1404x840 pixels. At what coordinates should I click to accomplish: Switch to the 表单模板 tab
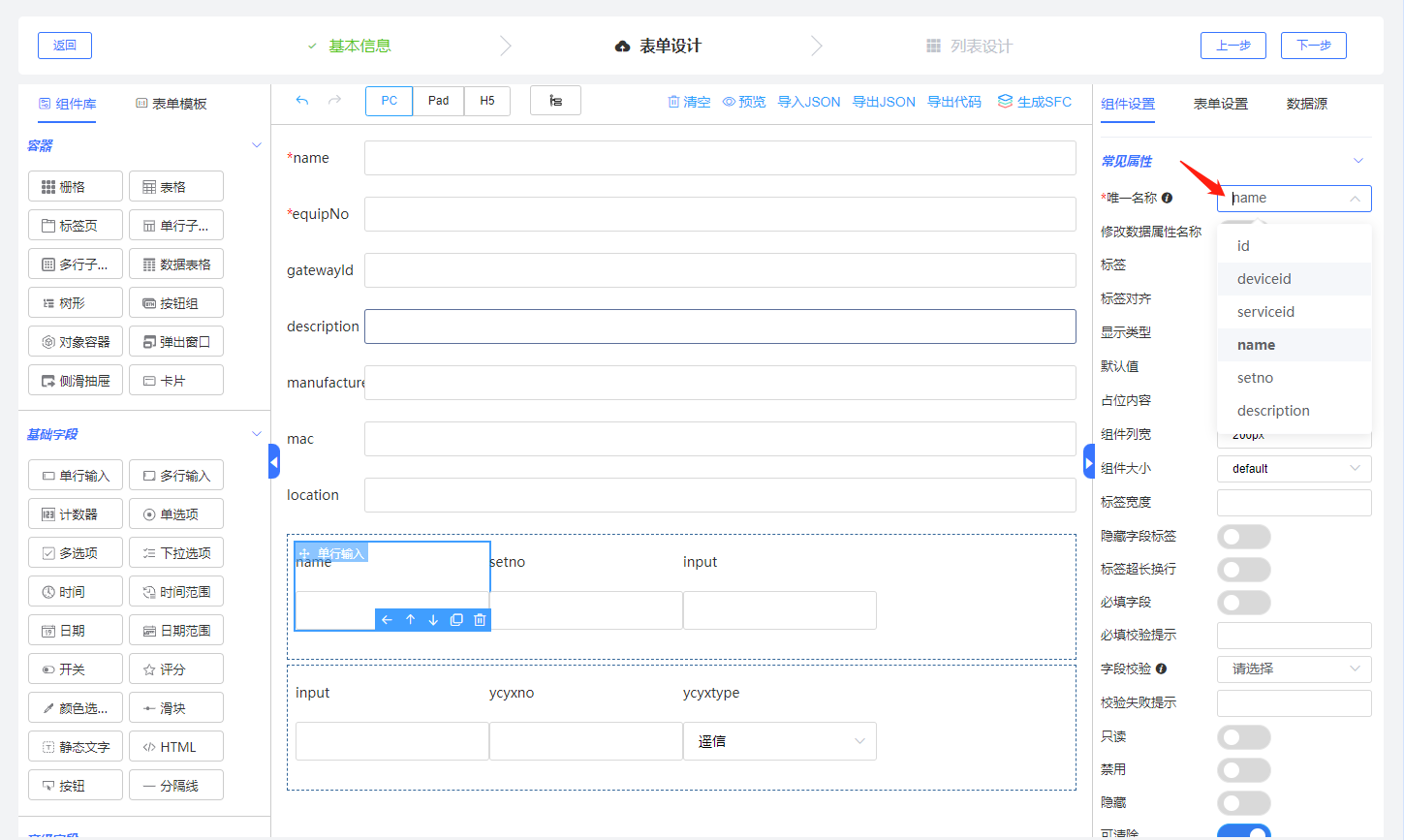click(172, 104)
